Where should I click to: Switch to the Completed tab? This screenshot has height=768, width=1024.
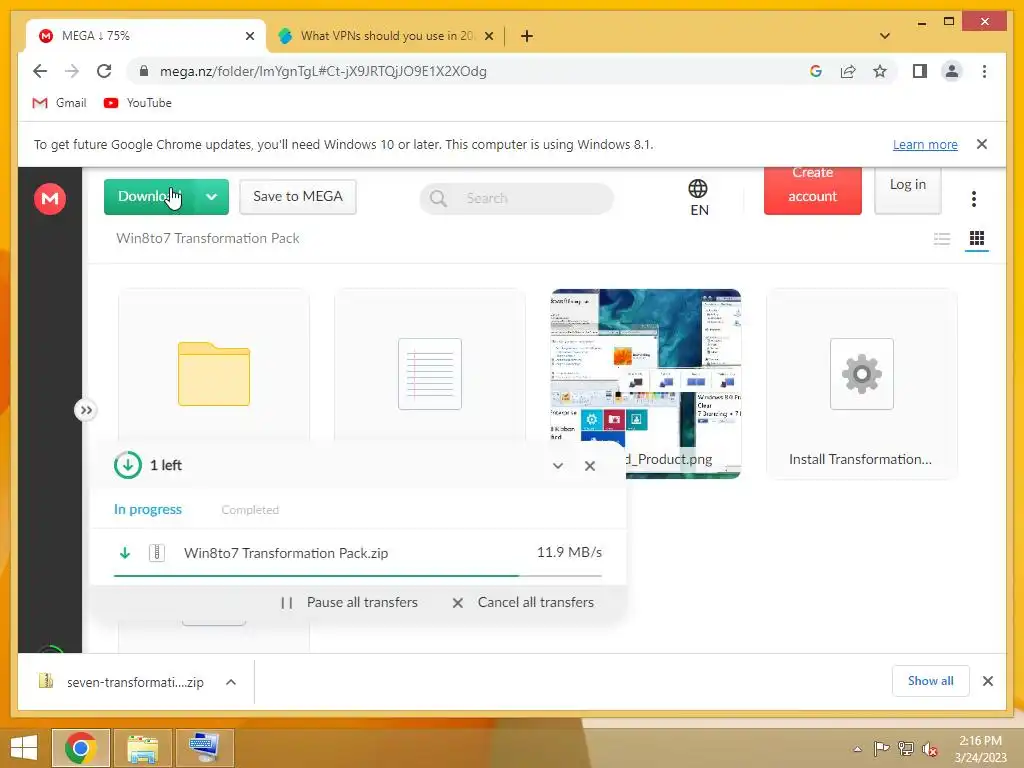(250, 510)
